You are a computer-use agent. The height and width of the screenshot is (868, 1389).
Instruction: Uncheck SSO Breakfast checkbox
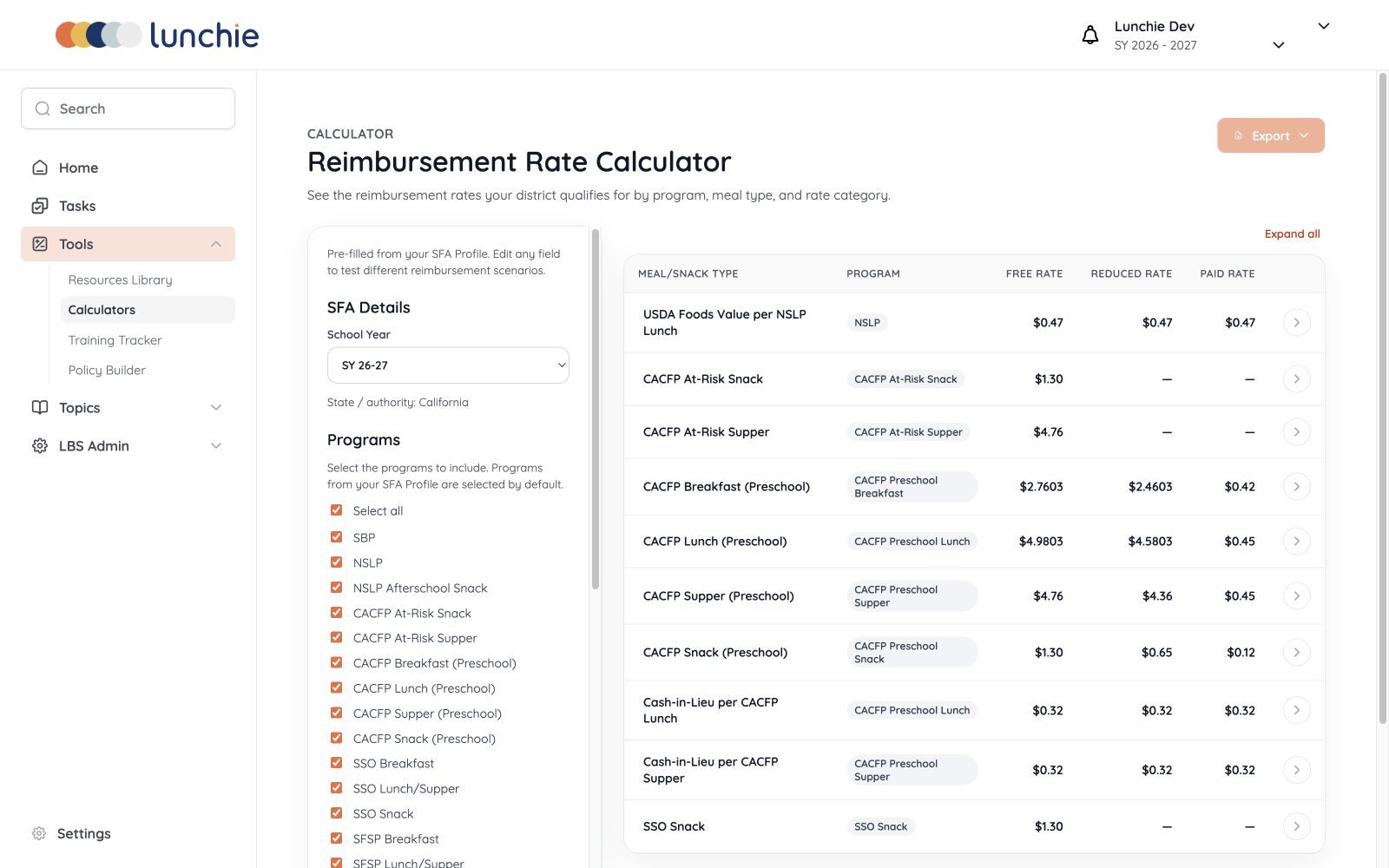click(336, 763)
